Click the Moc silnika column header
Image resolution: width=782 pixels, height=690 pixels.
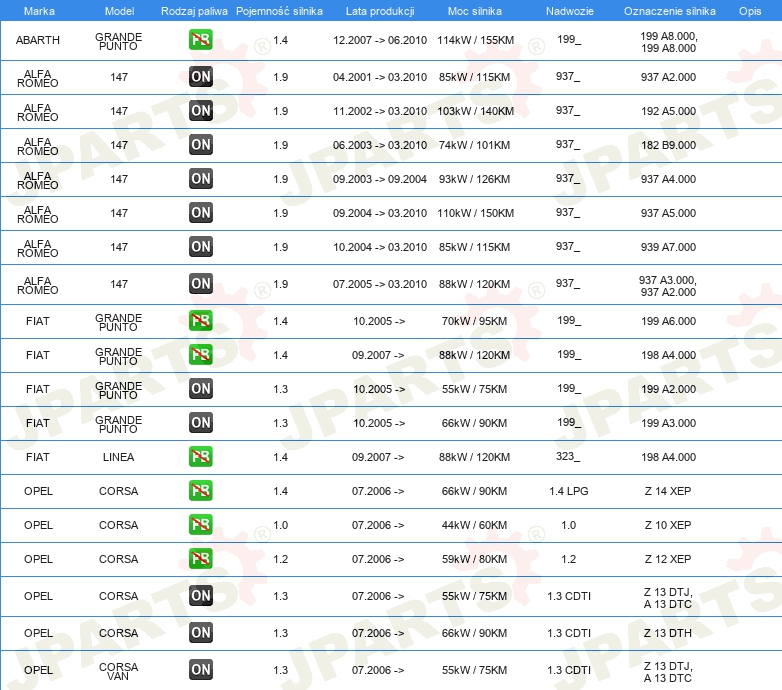coord(475,11)
